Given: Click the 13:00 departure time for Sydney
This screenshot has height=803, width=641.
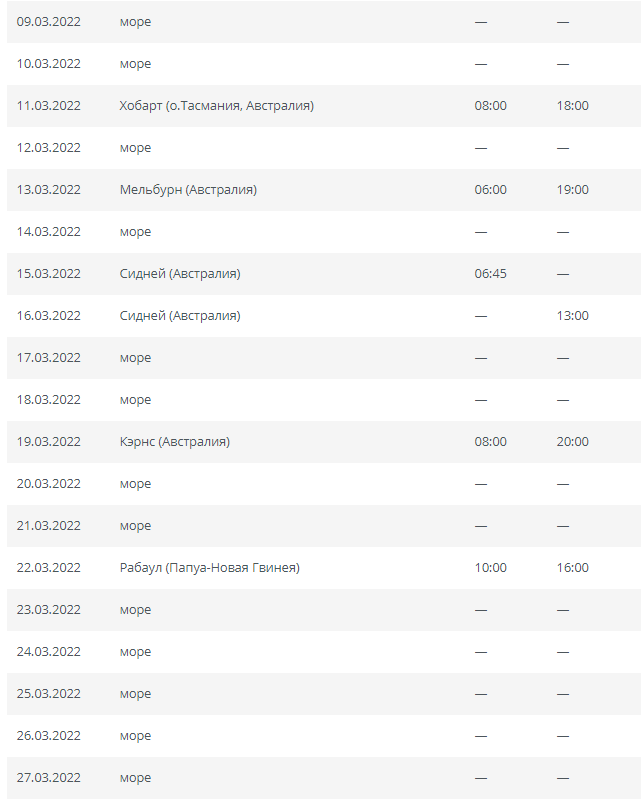Looking at the screenshot, I should pos(572,316).
